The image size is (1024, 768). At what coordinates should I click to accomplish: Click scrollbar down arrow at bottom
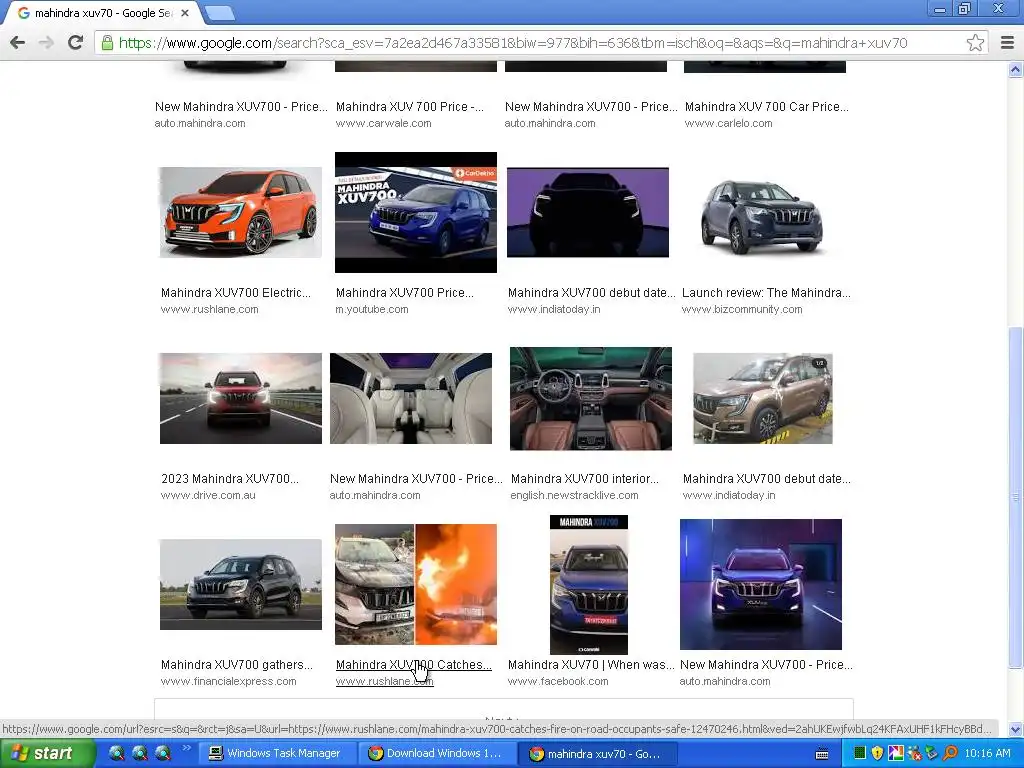point(1015,729)
